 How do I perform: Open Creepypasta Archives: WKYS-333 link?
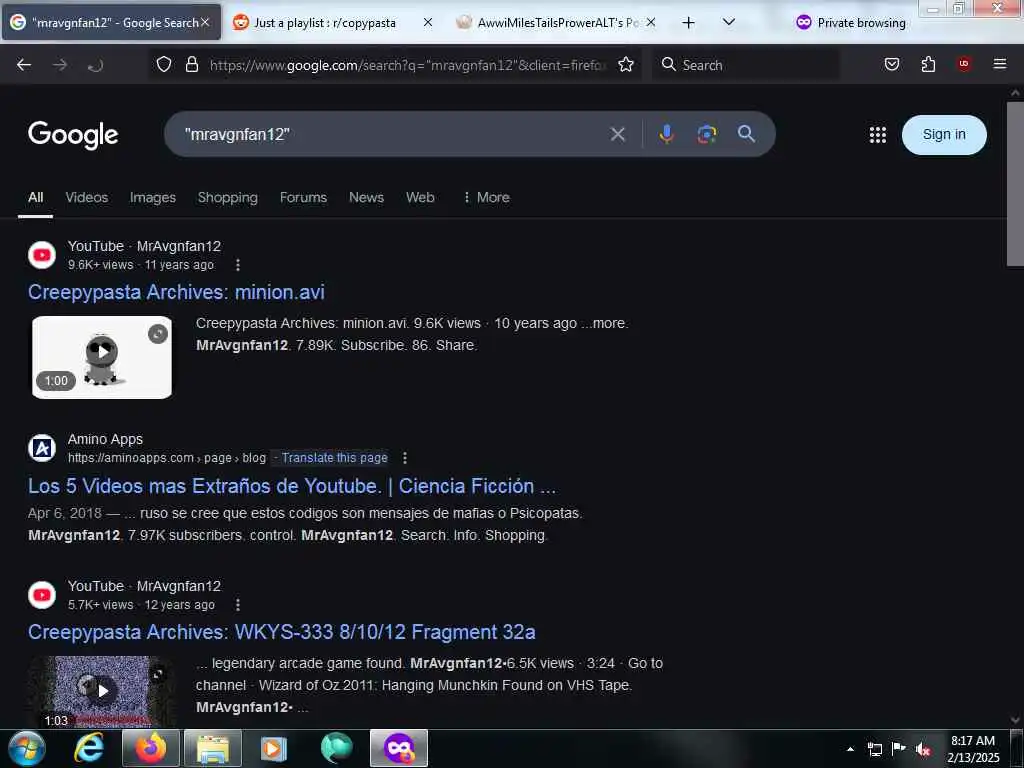tap(281, 632)
